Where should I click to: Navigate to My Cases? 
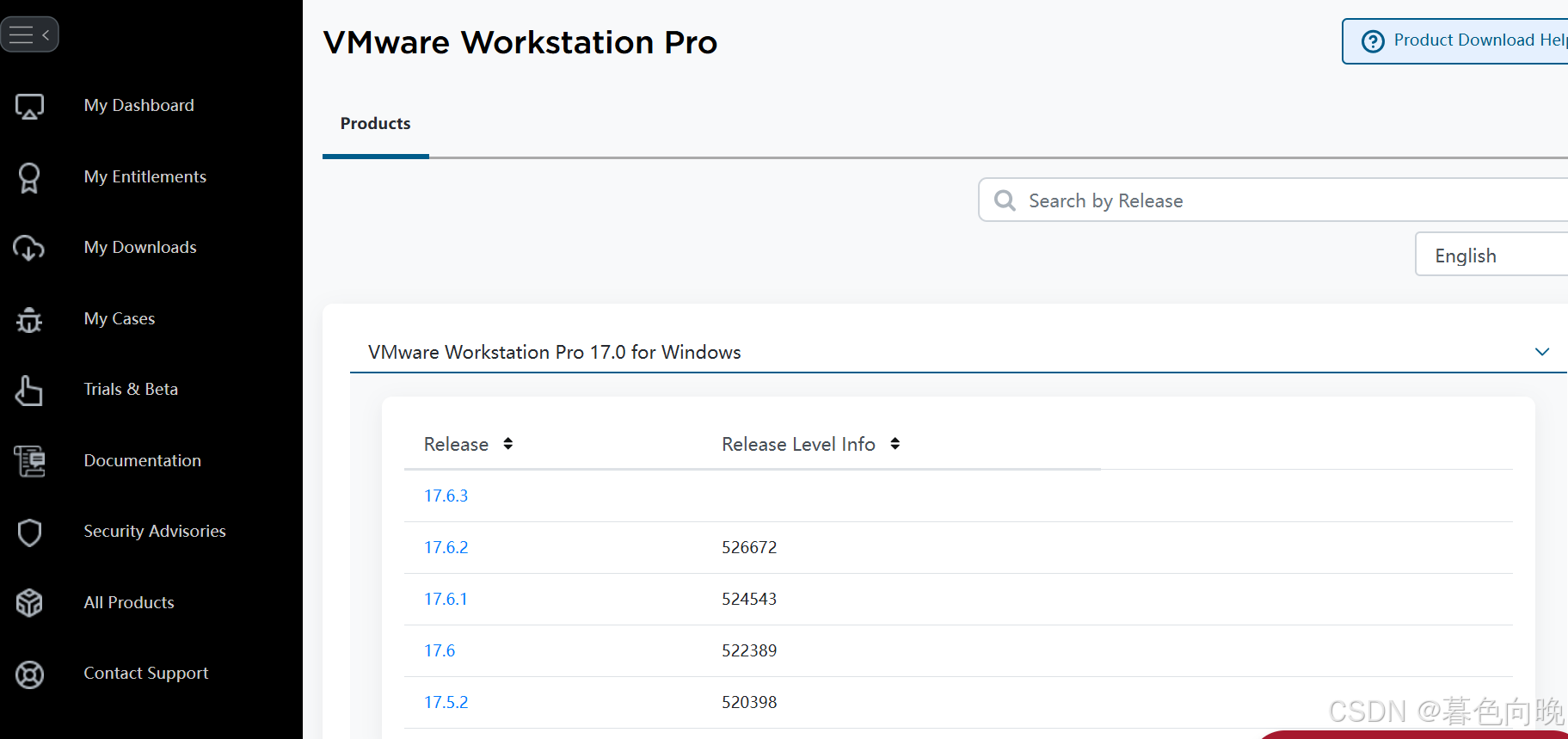click(x=120, y=318)
